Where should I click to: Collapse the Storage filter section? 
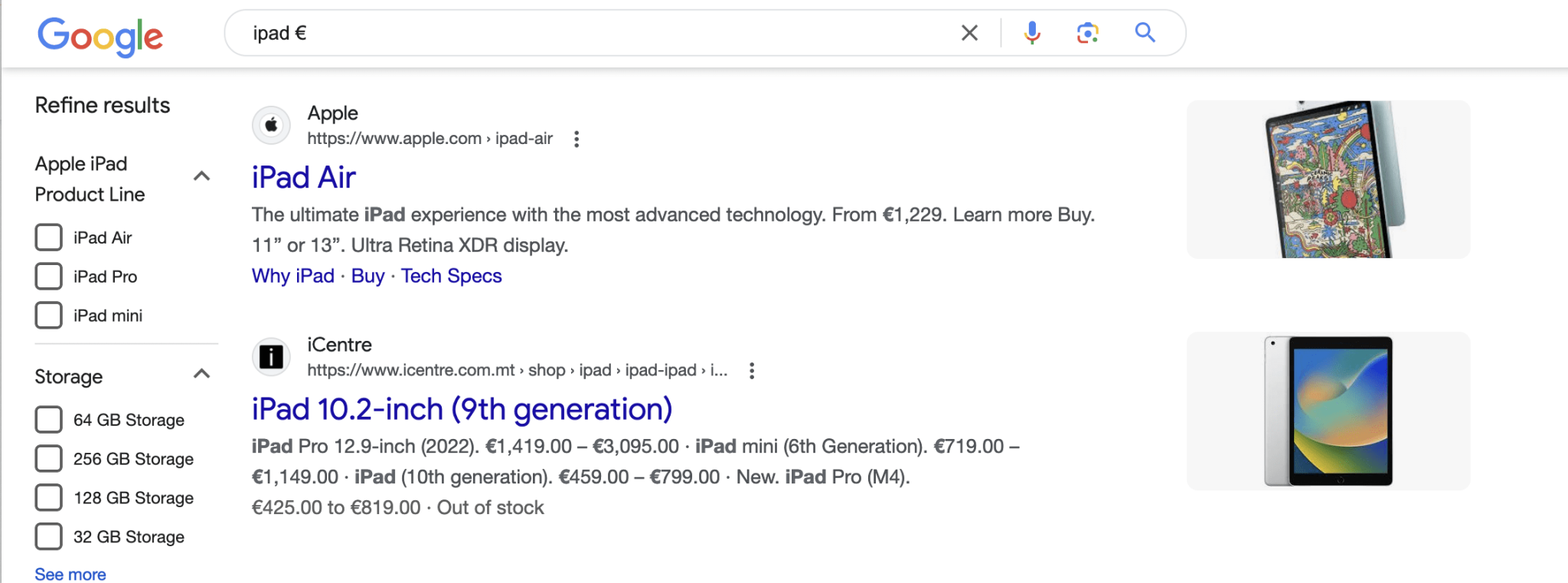[x=202, y=375]
